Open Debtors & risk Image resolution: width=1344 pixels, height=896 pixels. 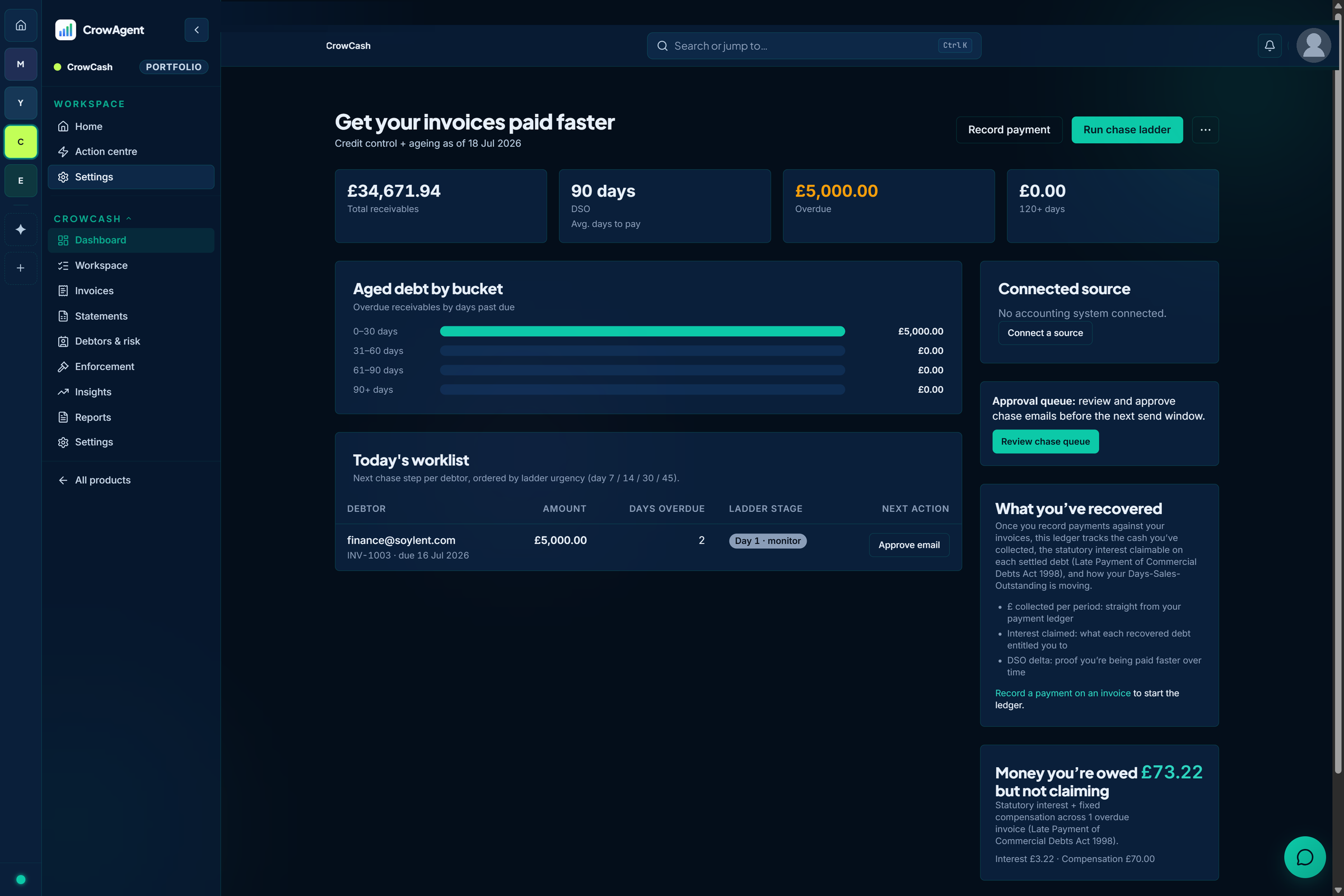click(x=131, y=341)
